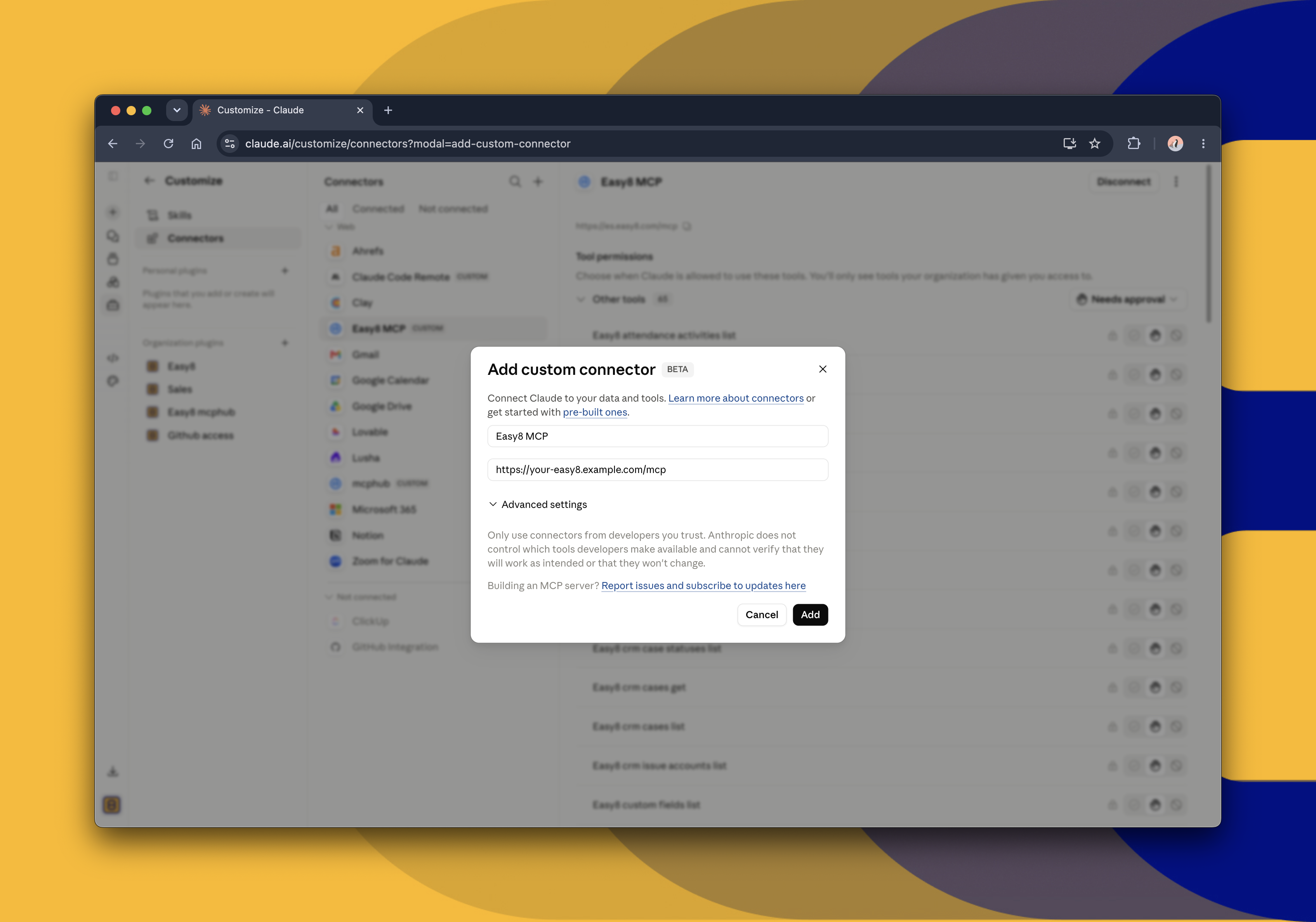
Task: Block the Easy8 crm cases get tool
Action: pyautogui.click(x=1176, y=687)
